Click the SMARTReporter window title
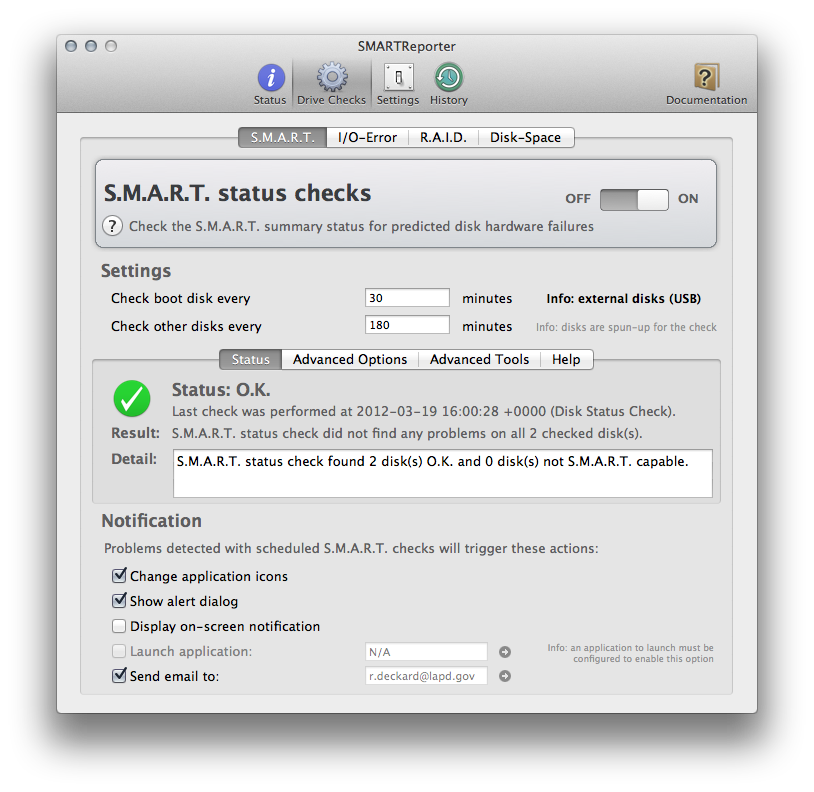The image size is (814, 792). pyautogui.click(x=406, y=46)
